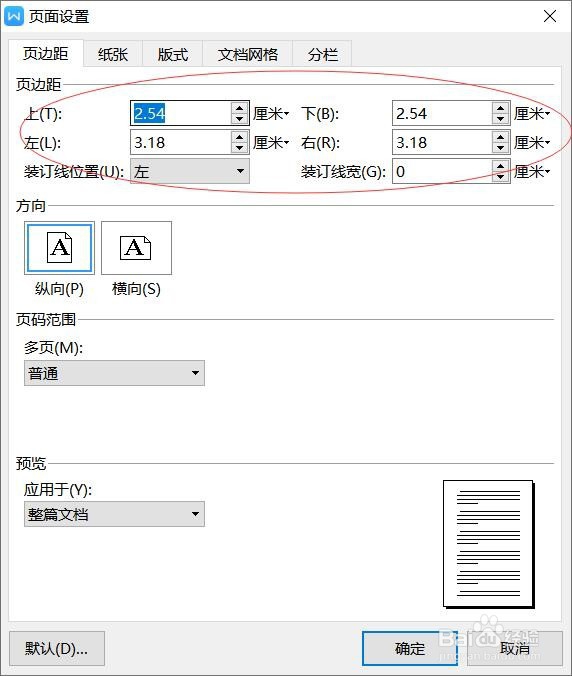This screenshot has width=572, height=676.
Task: Switch to the 文档网格 tab
Action: [247, 54]
